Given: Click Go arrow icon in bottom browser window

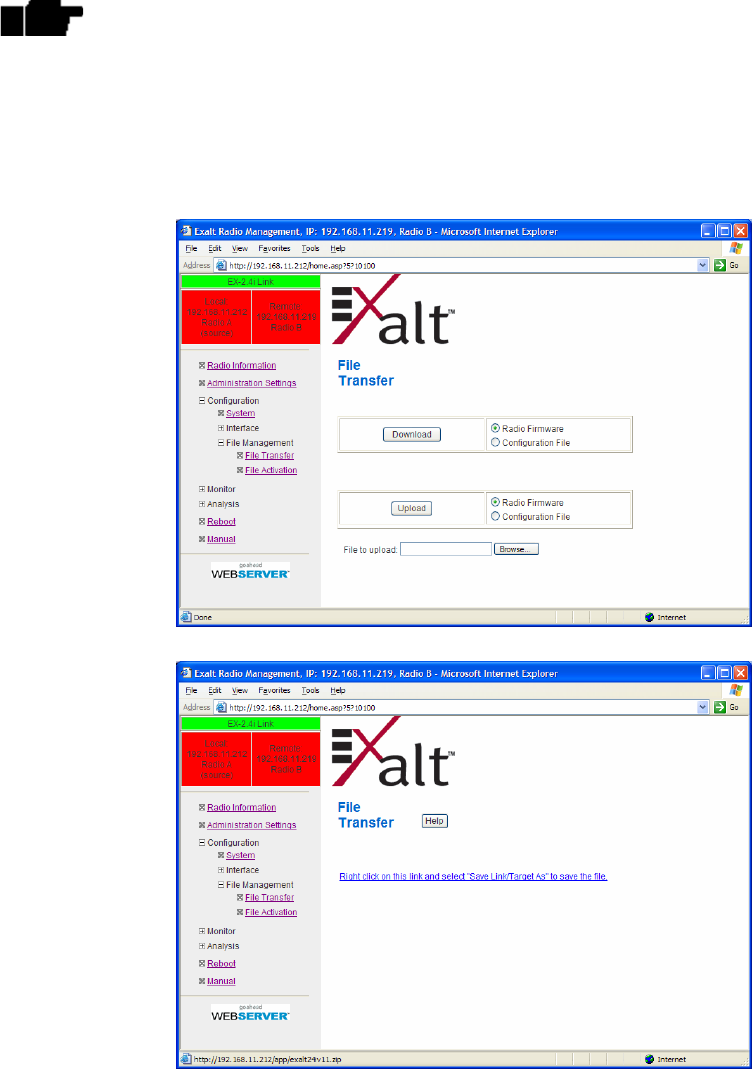Looking at the screenshot, I should coord(719,707).
